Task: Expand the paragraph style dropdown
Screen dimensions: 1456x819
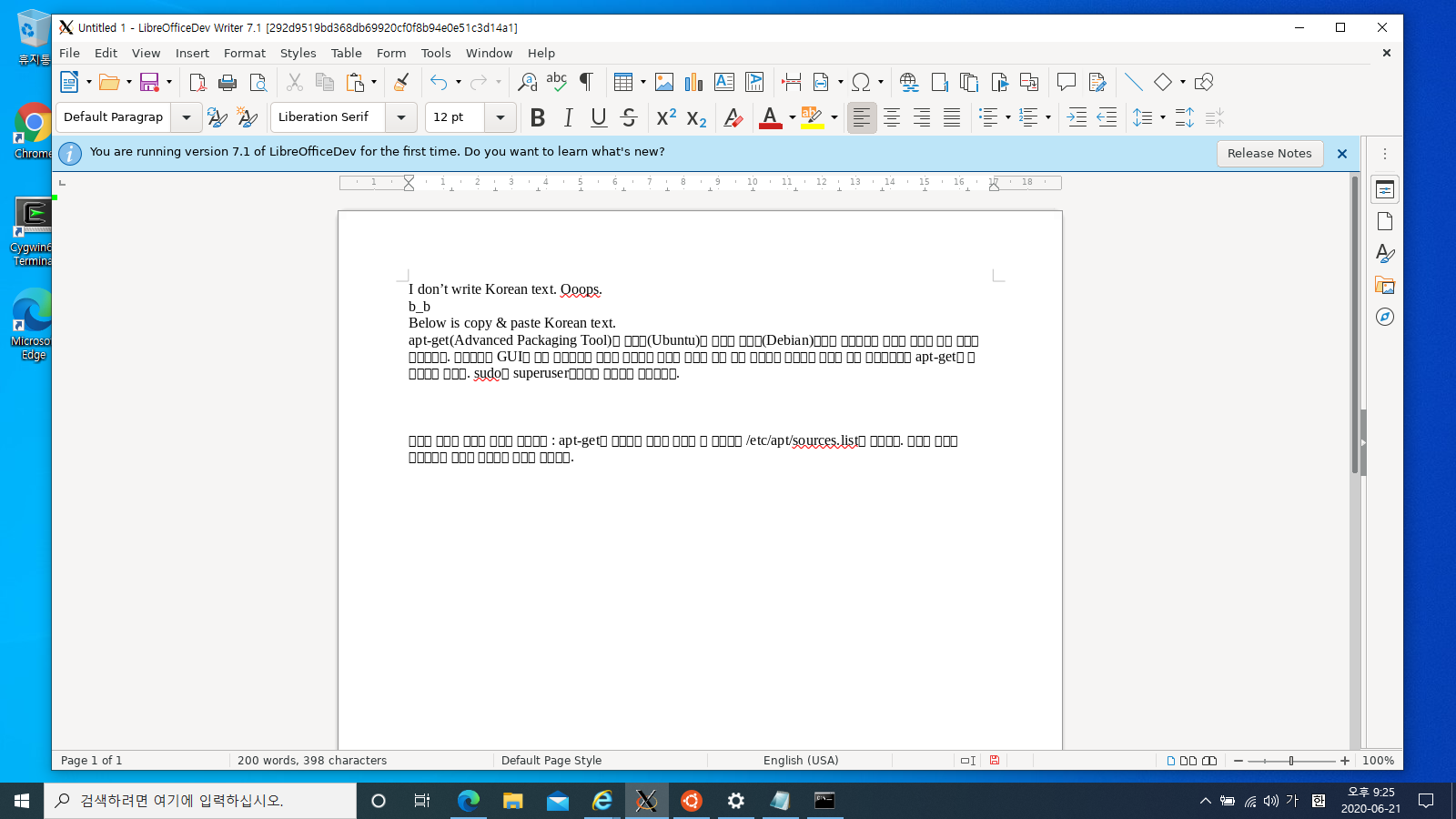Action: pos(187,117)
